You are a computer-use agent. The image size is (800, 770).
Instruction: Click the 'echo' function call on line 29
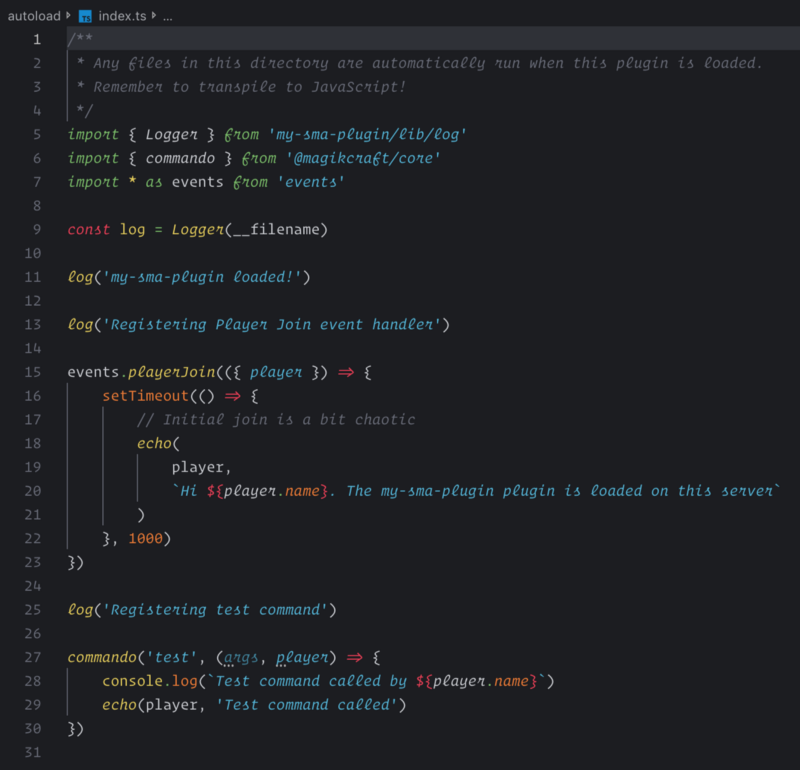[120, 705]
